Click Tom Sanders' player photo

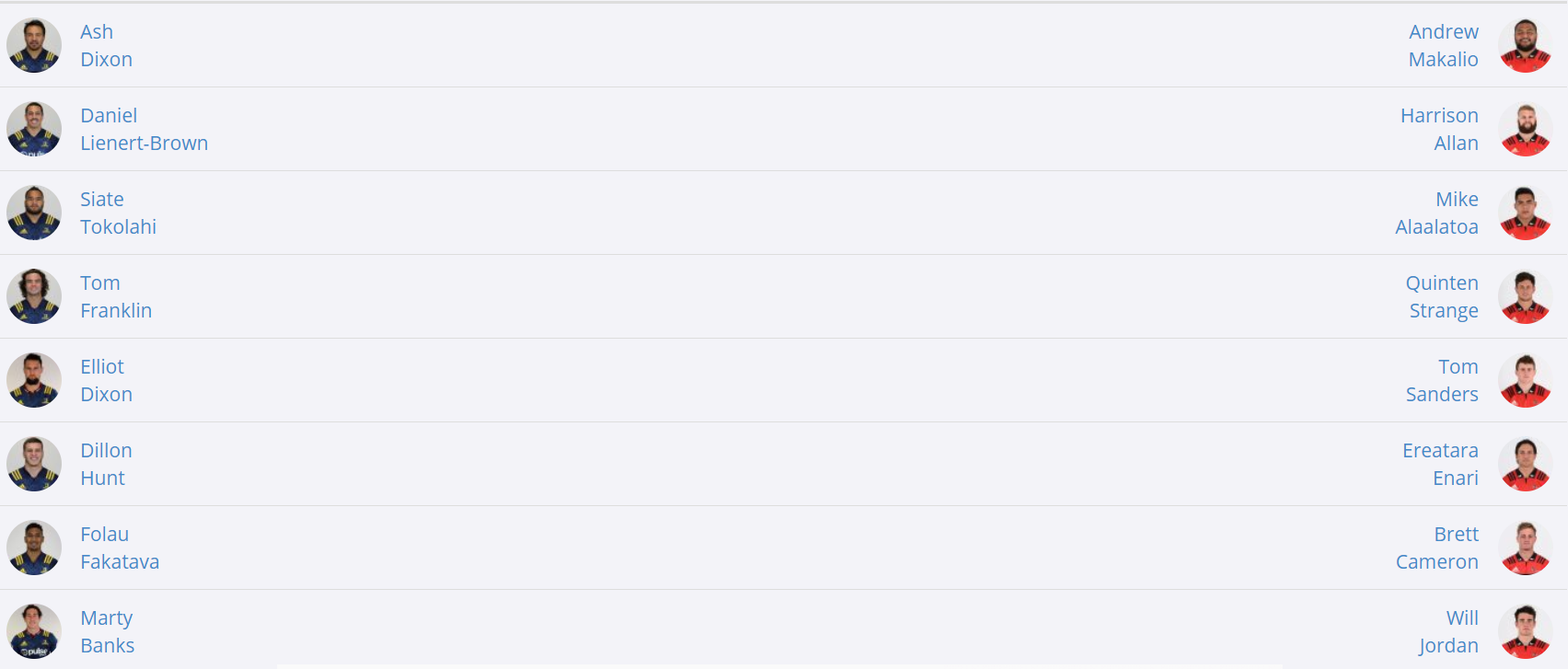tap(1525, 380)
